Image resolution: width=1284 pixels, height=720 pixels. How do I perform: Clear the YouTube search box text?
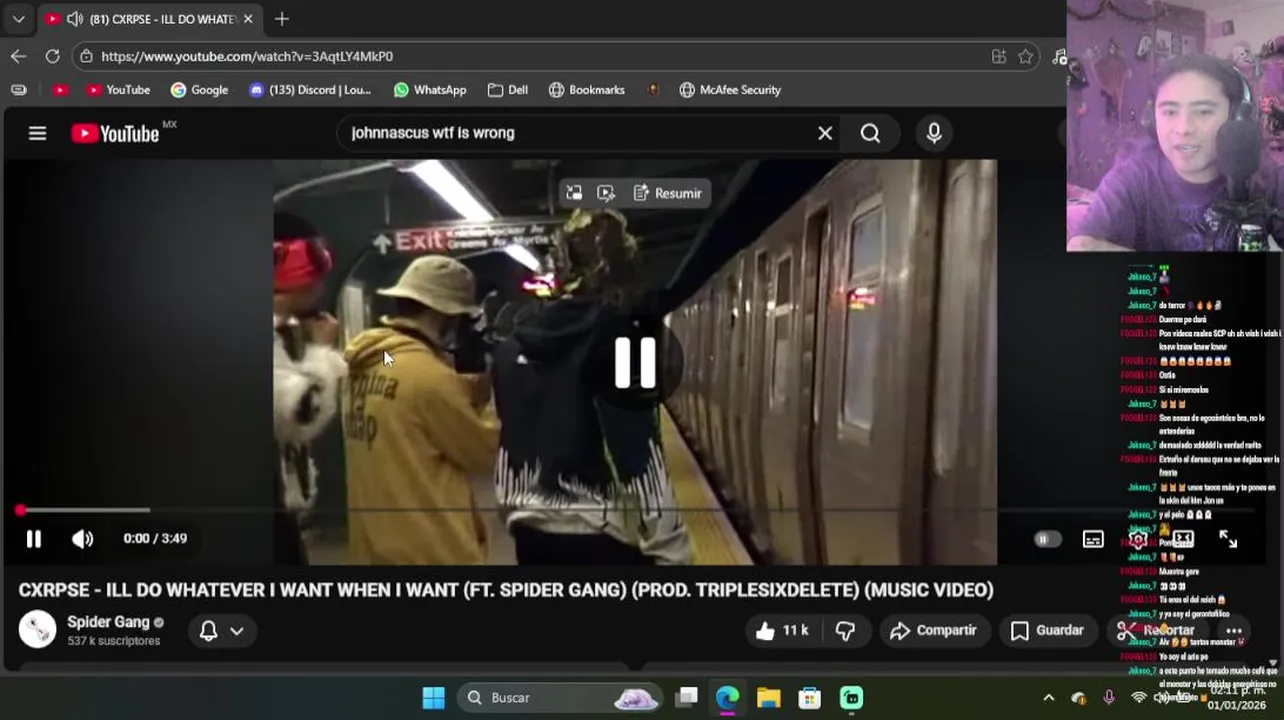tap(825, 133)
